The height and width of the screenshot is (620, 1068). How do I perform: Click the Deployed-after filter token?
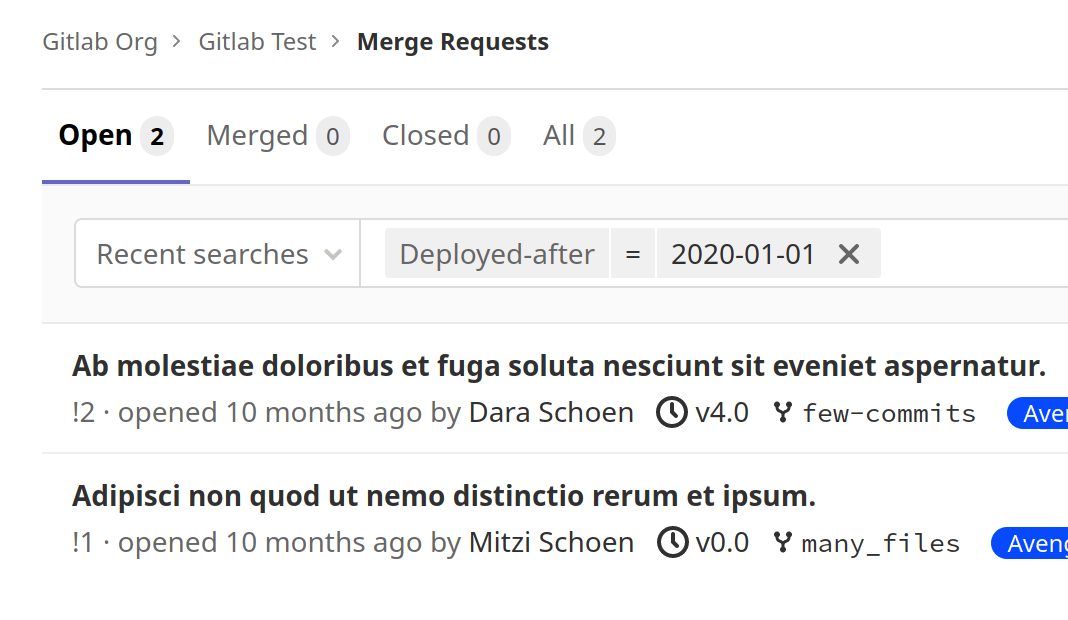[x=496, y=253]
